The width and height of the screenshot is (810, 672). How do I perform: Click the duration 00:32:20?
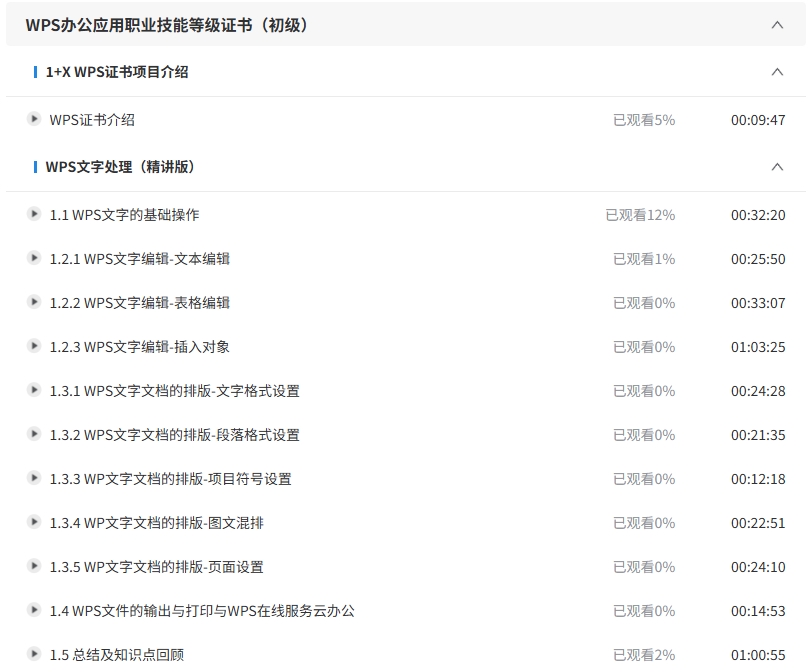tap(758, 215)
